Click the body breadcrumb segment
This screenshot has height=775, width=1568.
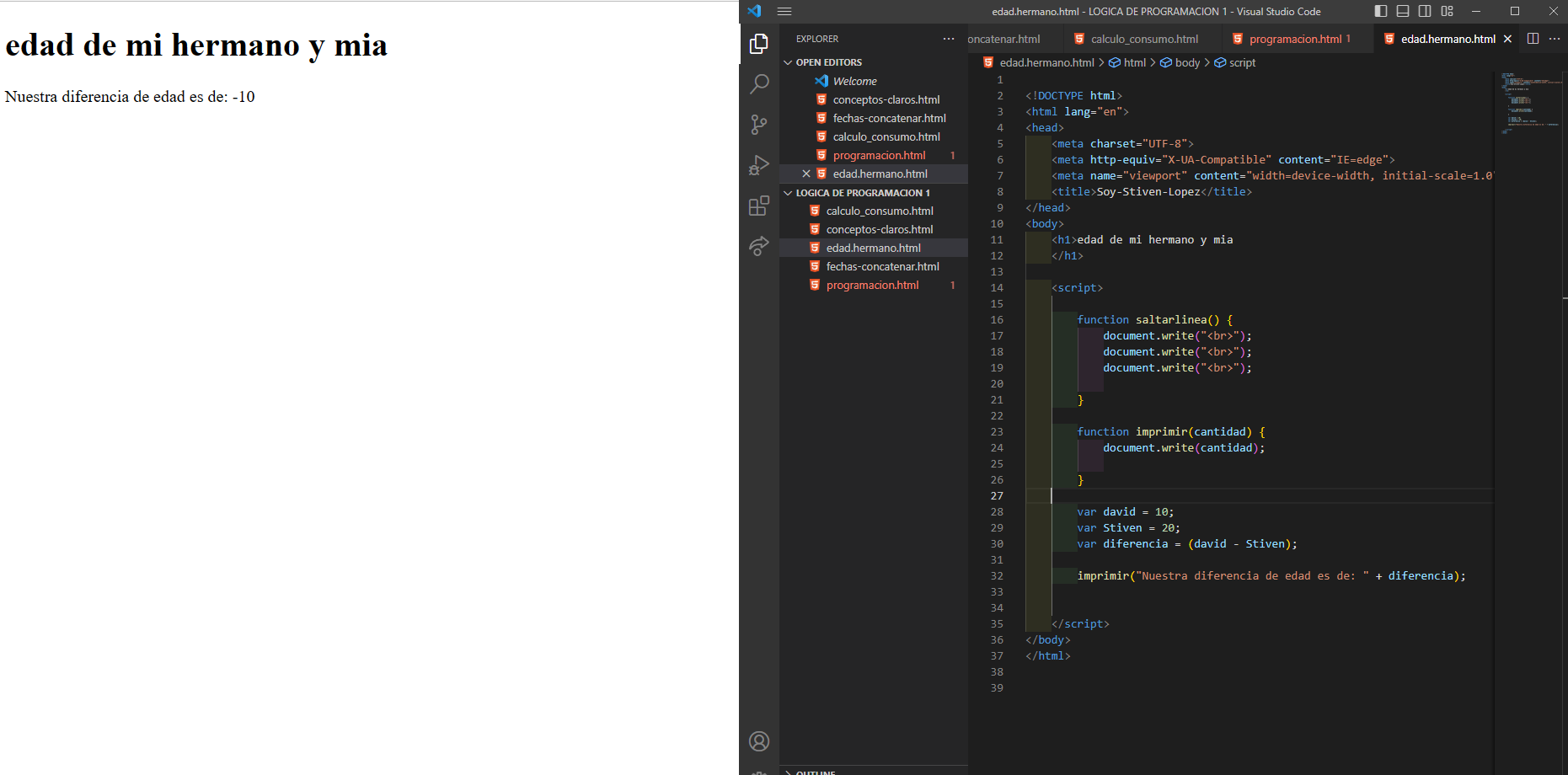(x=1180, y=62)
